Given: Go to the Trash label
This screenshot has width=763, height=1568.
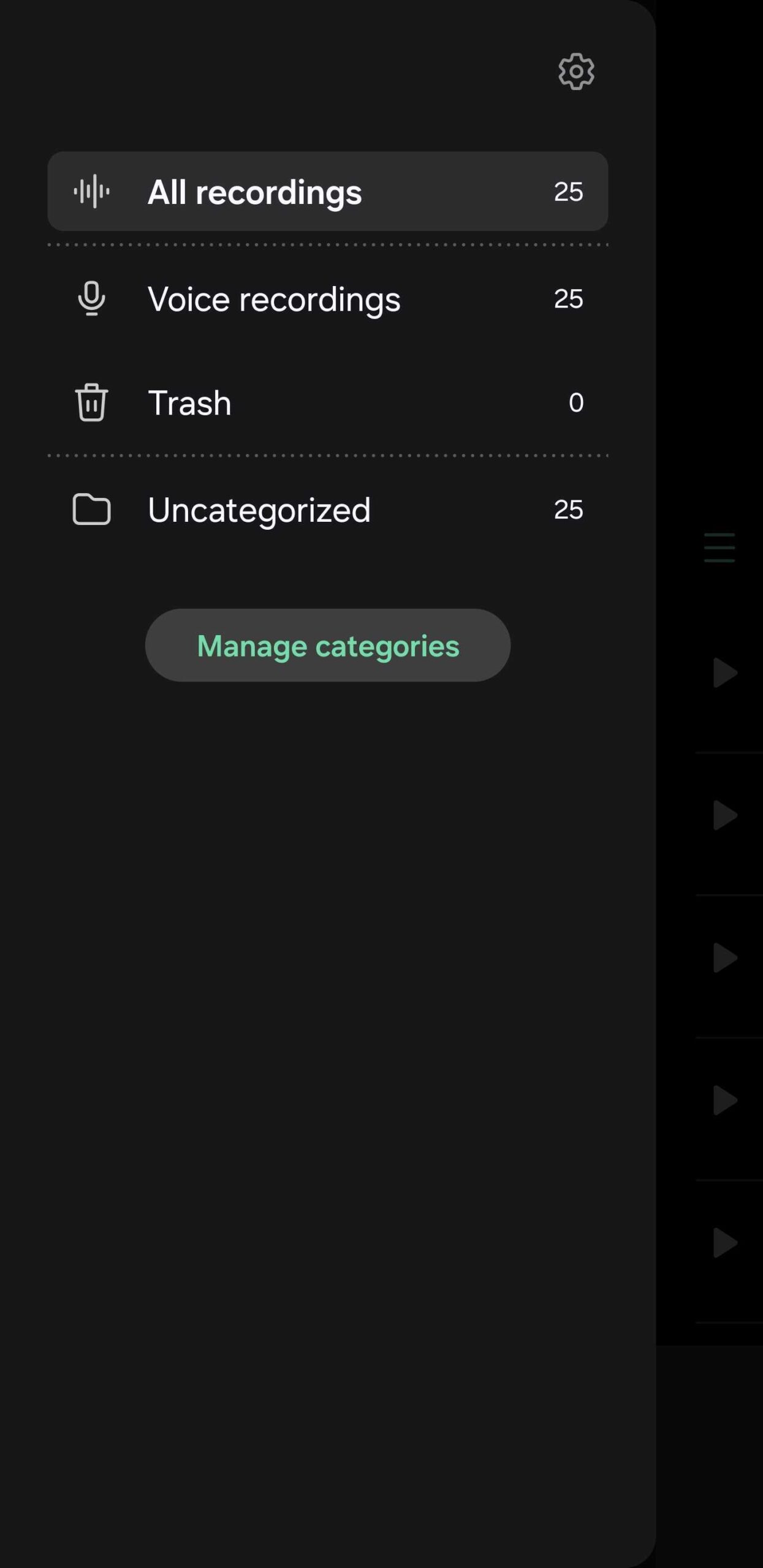Looking at the screenshot, I should (189, 403).
